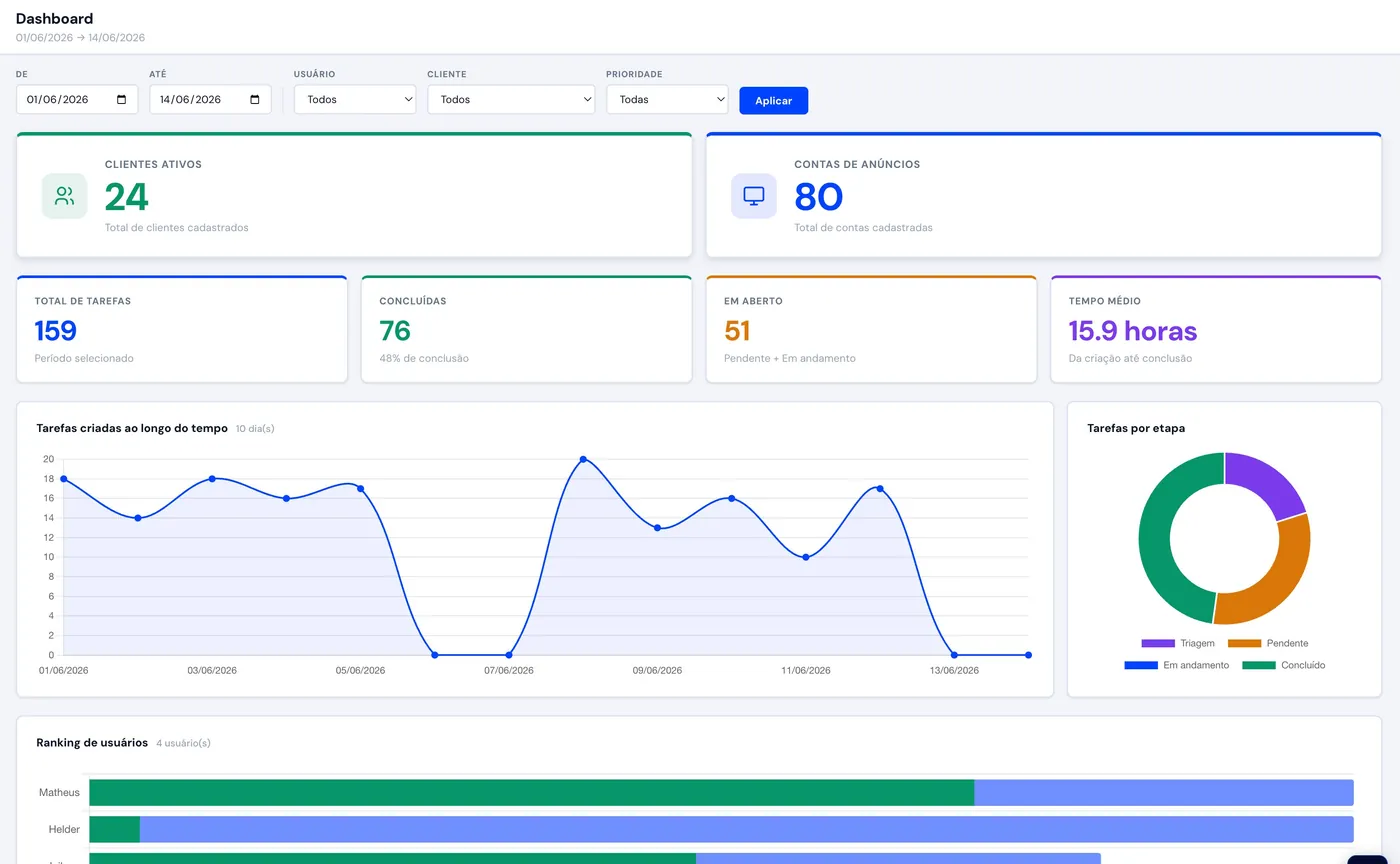Click the Aplicar button

point(774,101)
